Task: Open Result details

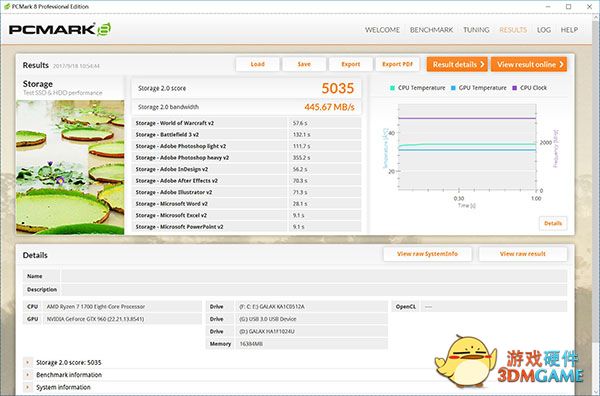Action: (x=457, y=64)
